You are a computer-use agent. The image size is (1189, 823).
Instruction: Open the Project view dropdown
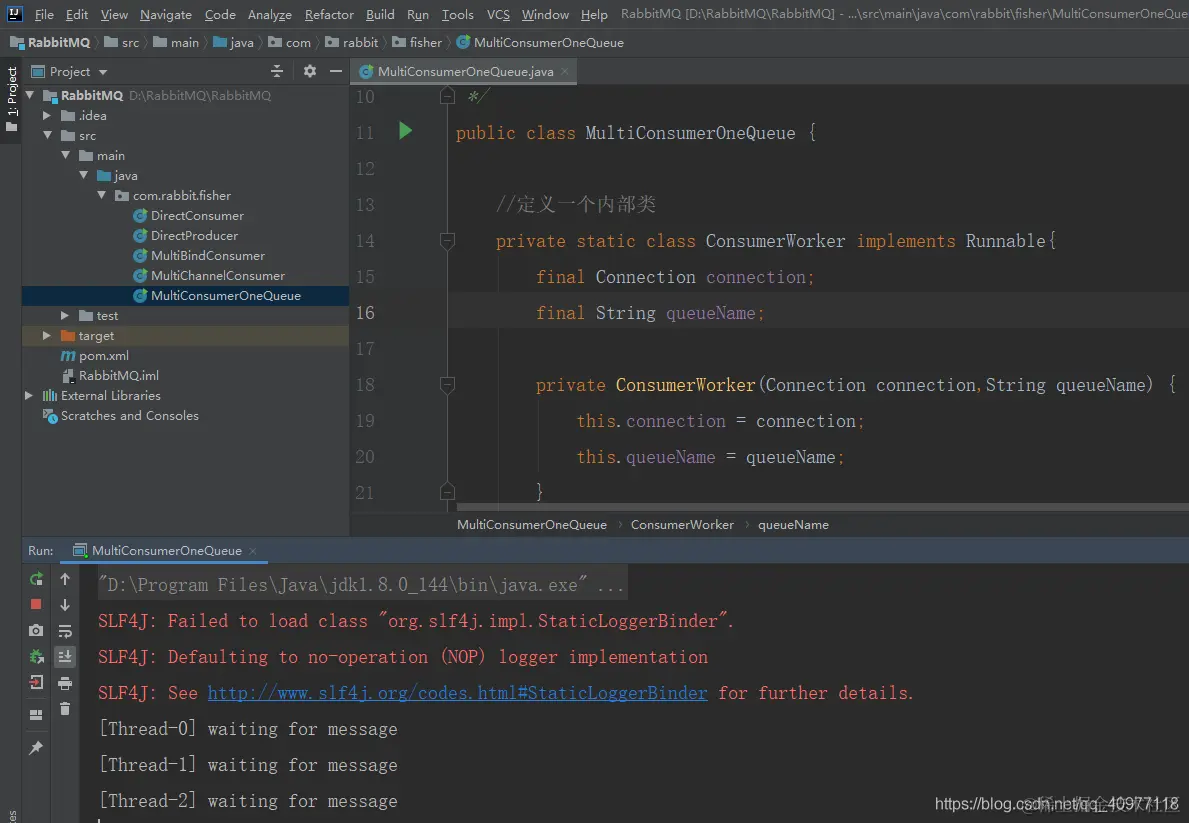pos(102,72)
